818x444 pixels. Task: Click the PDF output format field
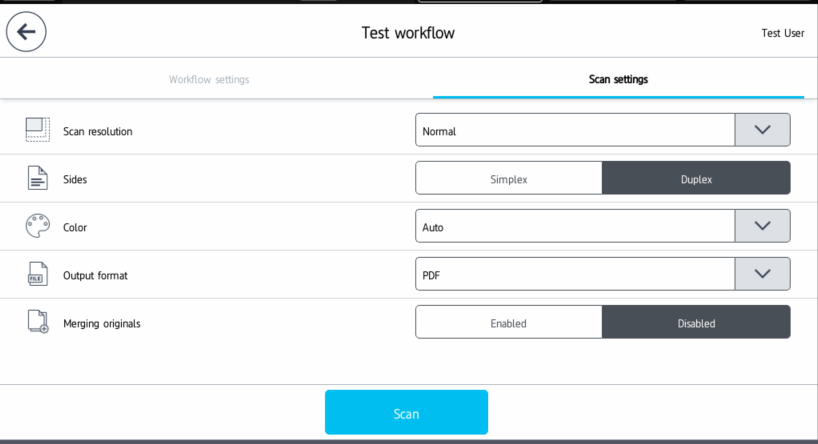575,274
